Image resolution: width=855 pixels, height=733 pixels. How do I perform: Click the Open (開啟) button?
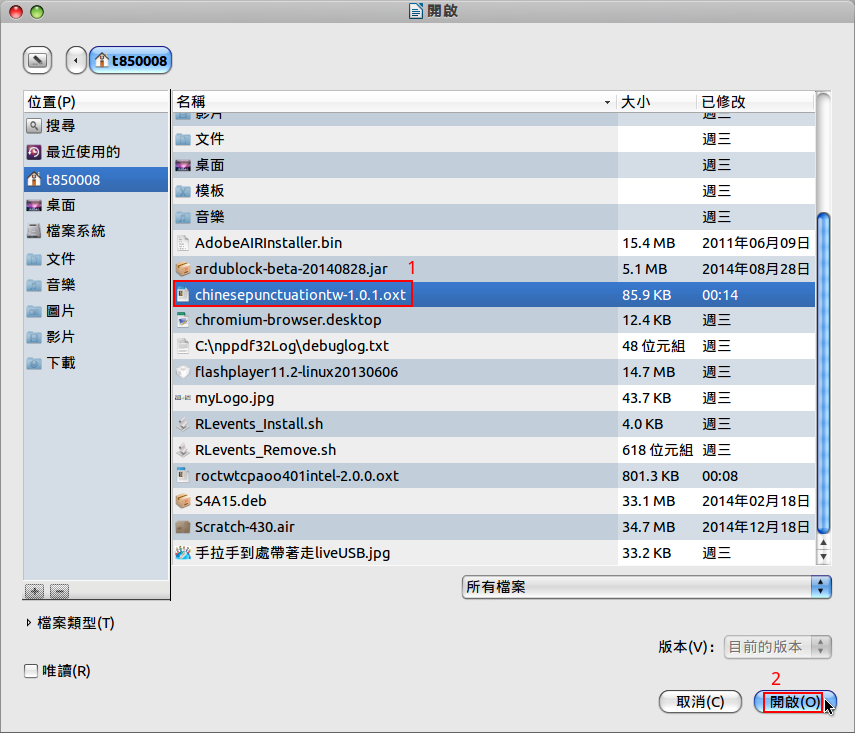(794, 702)
